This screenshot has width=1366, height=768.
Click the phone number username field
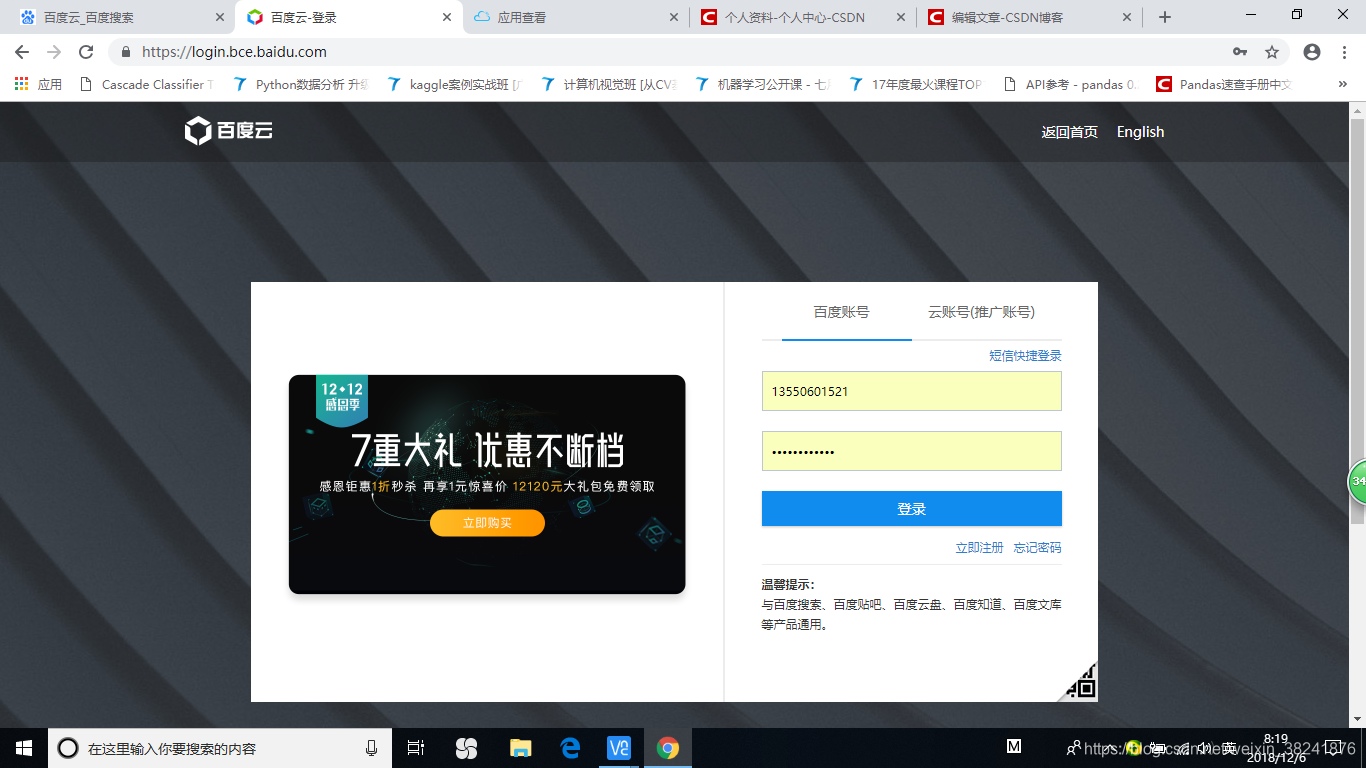(x=912, y=391)
